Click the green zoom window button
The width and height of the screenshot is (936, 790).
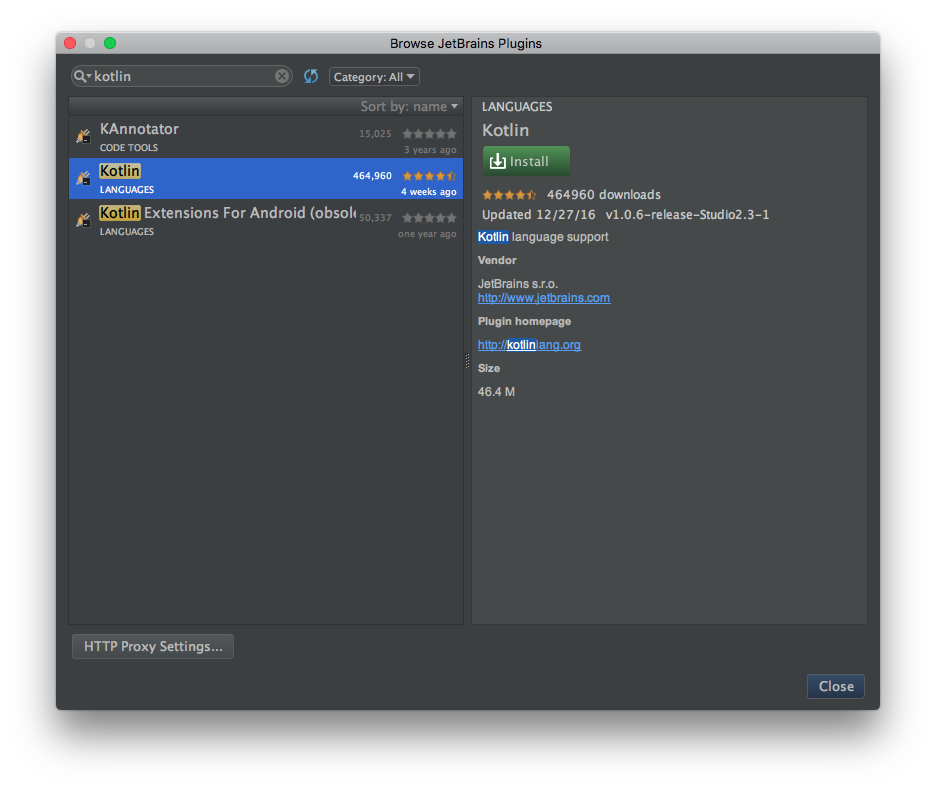(x=110, y=43)
